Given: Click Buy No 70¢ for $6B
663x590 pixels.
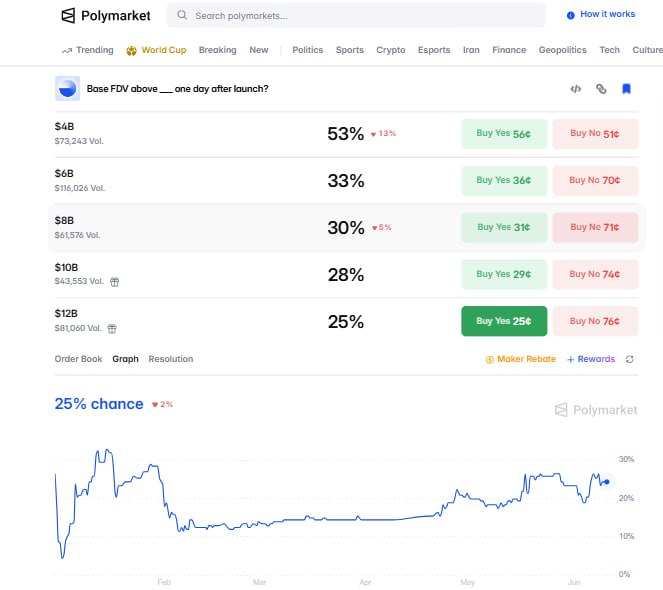Looking at the screenshot, I should coord(595,181).
